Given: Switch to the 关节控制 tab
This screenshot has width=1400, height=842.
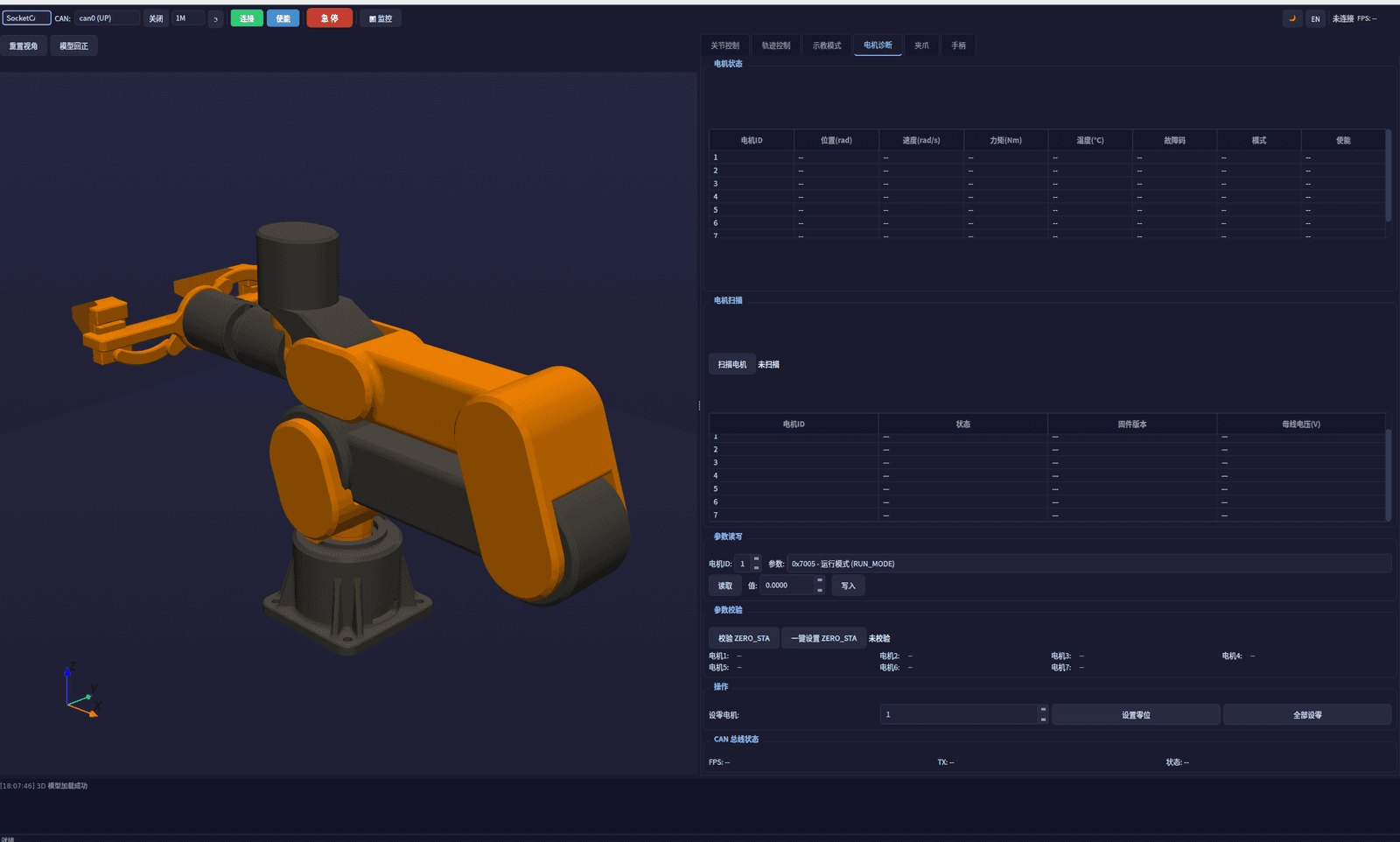Looking at the screenshot, I should pyautogui.click(x=725, y=46).
